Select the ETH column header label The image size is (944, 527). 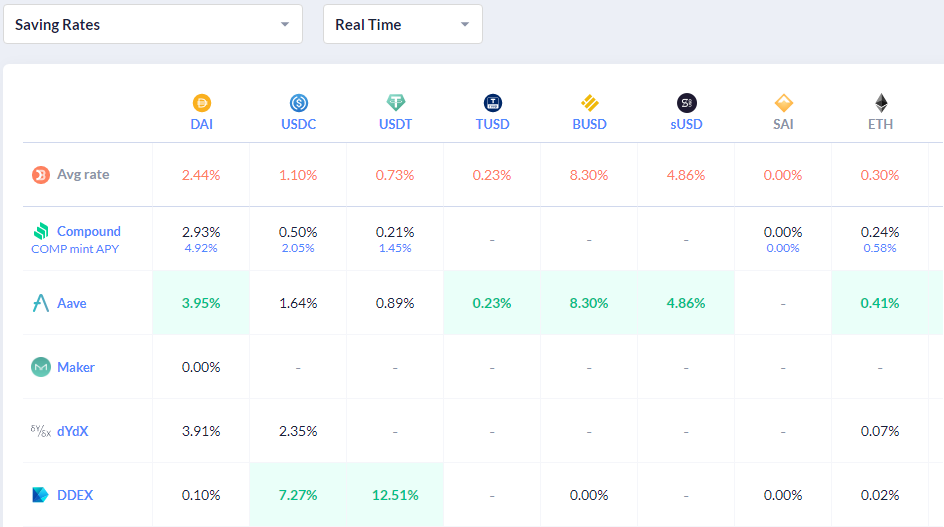click(880, 124)
